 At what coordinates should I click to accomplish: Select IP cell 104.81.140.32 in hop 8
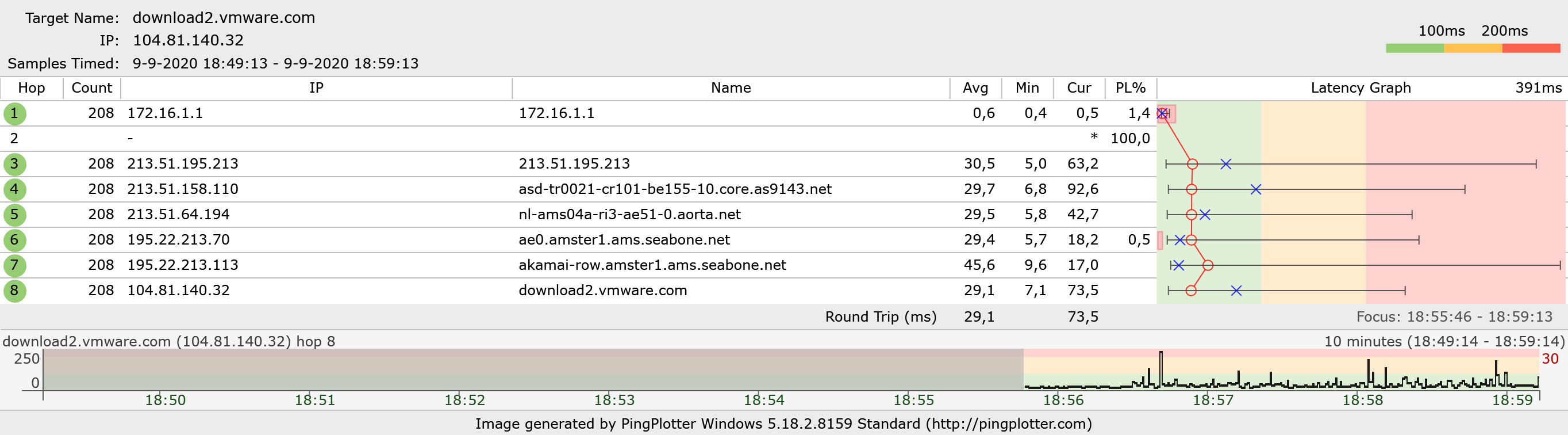[178, 291]
